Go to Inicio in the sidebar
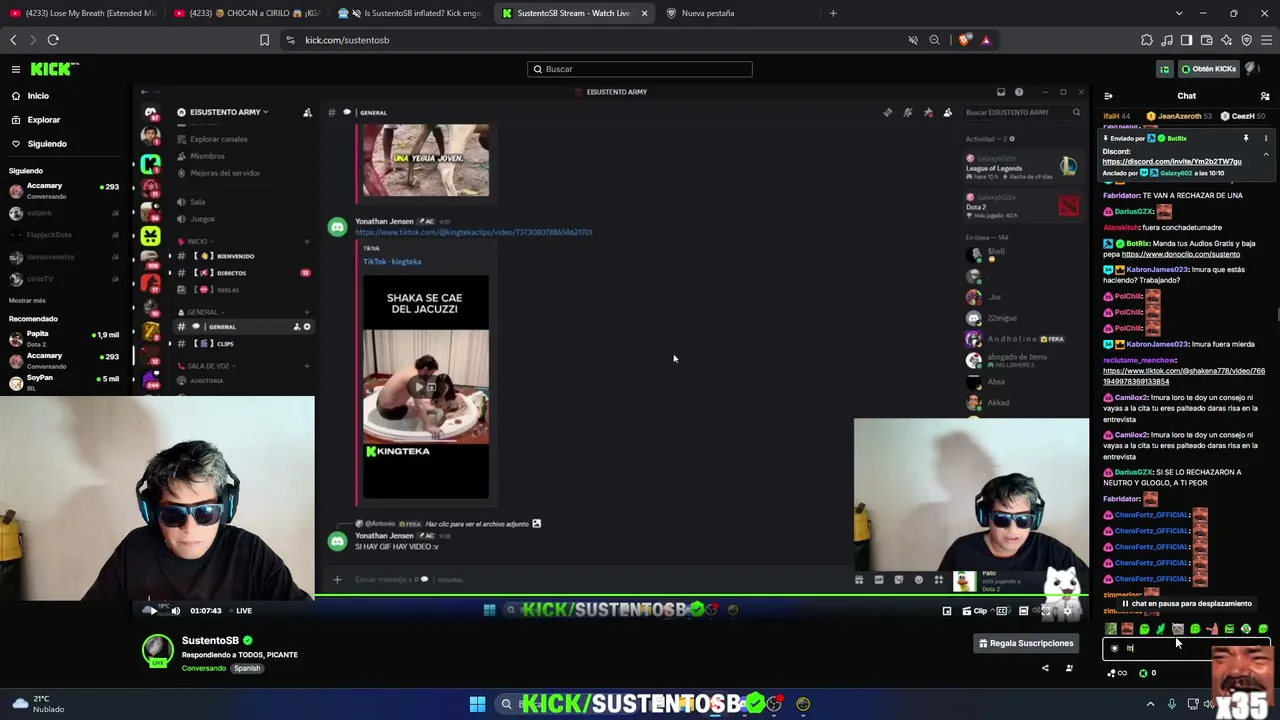 coord(38,96)
